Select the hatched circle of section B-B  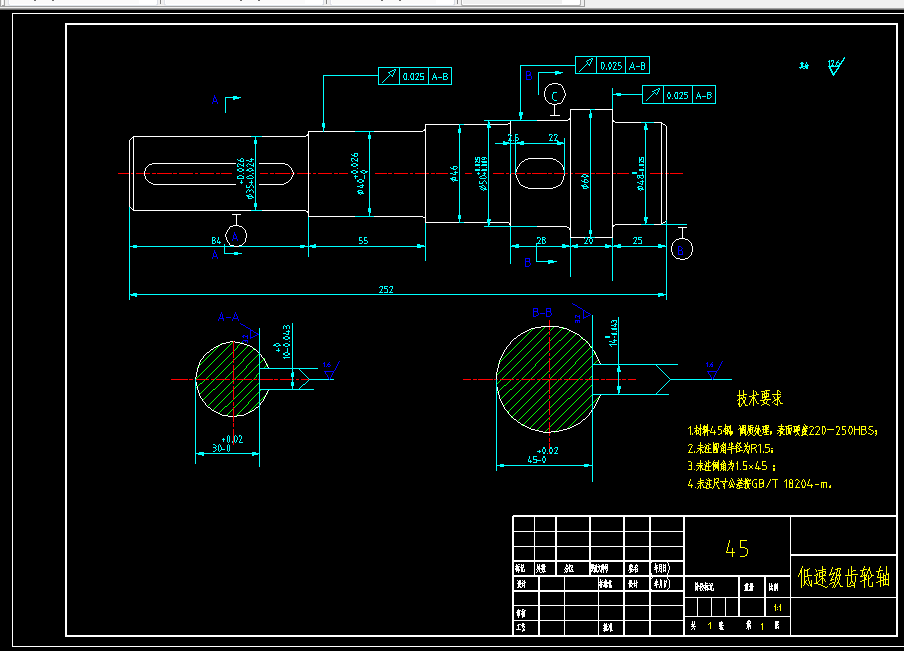tap(548, 379)
